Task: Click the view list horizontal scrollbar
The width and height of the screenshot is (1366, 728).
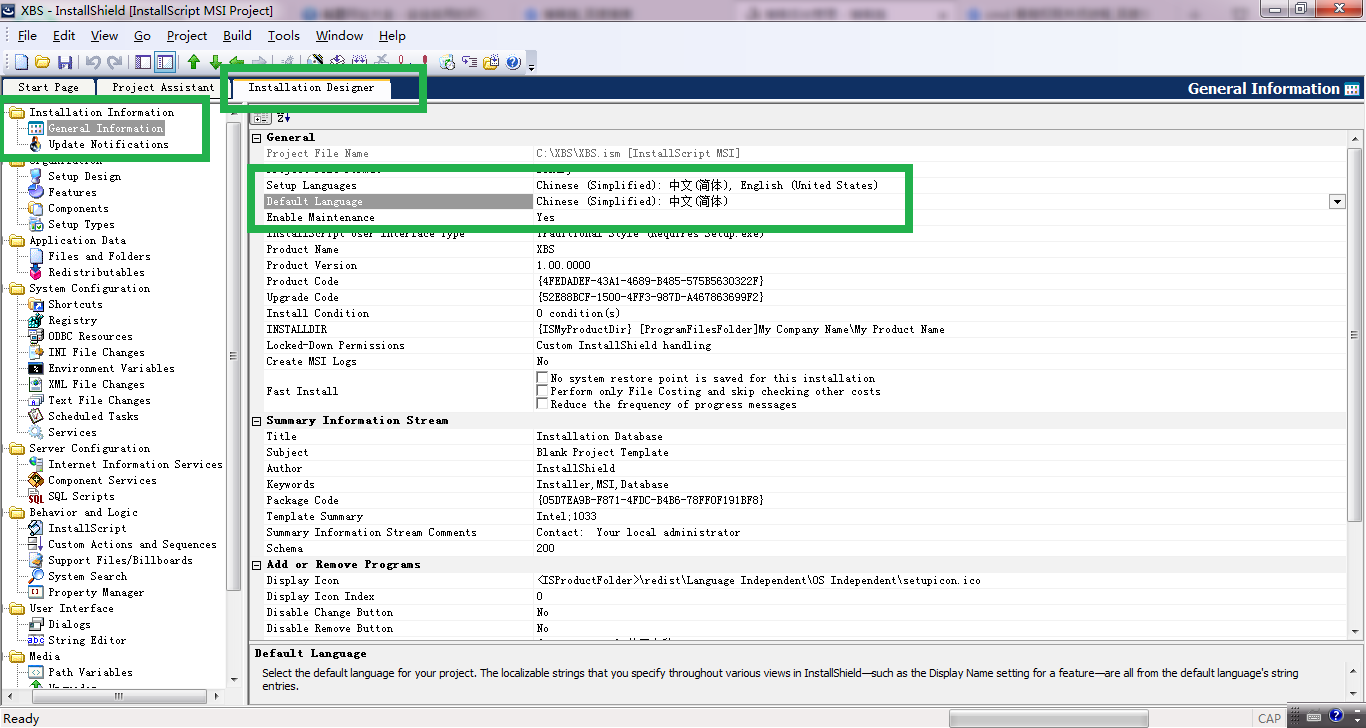Action: click(x=118, y=696)
